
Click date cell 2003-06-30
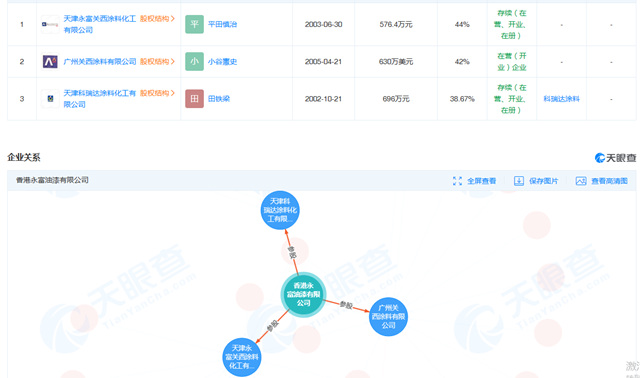click(x=323, y=24)
